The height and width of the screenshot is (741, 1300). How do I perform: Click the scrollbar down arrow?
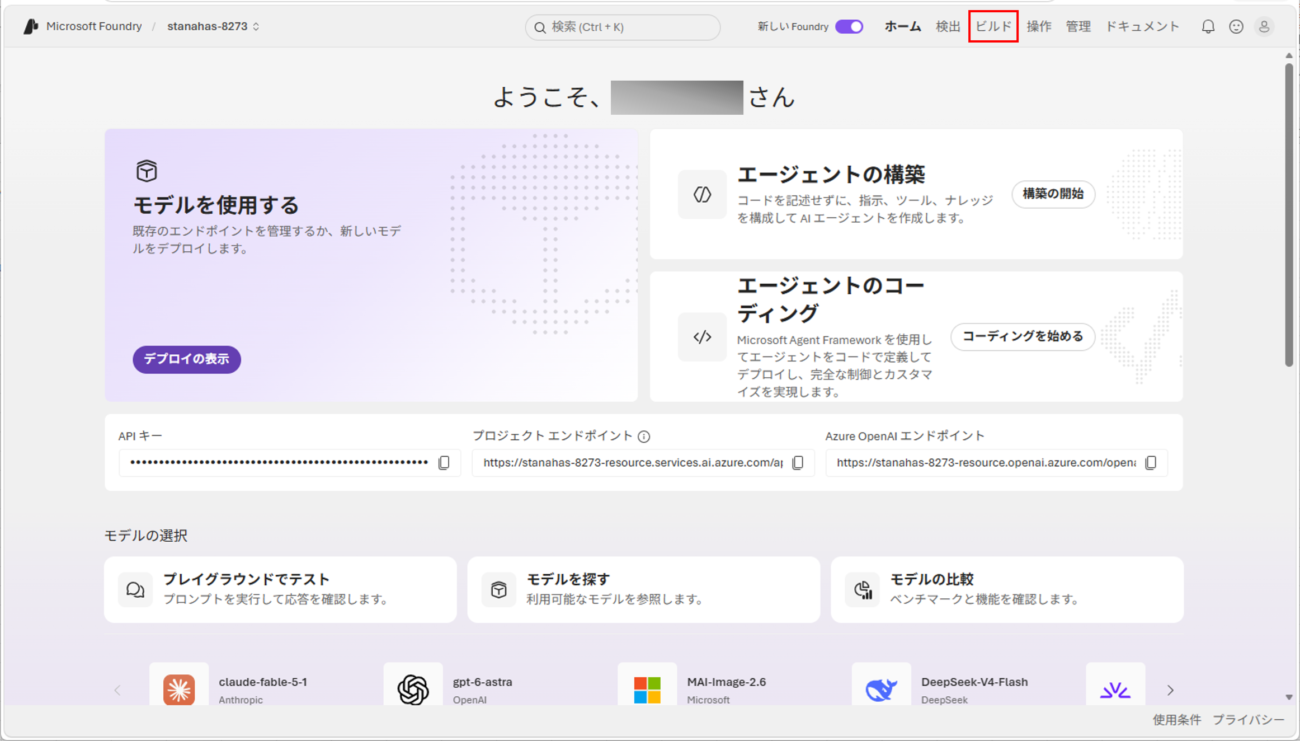[1289, 697]
